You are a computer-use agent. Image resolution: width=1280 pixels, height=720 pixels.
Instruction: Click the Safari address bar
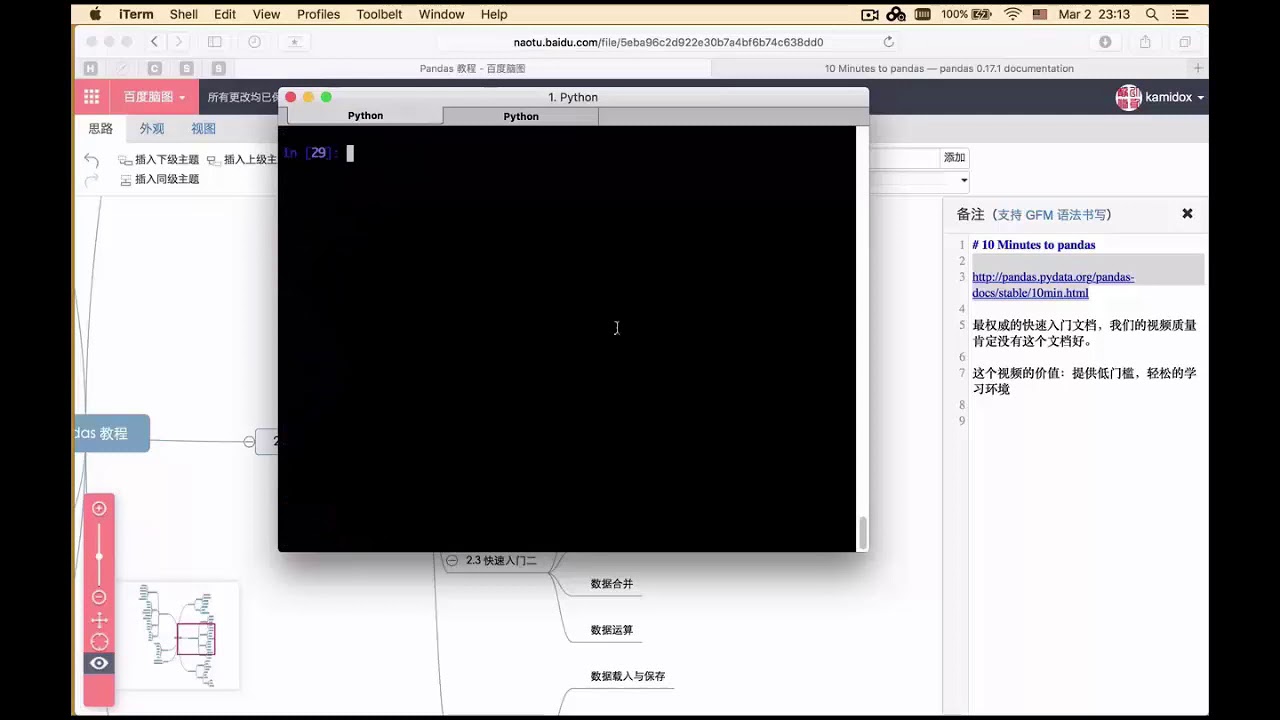pos(668,42)
